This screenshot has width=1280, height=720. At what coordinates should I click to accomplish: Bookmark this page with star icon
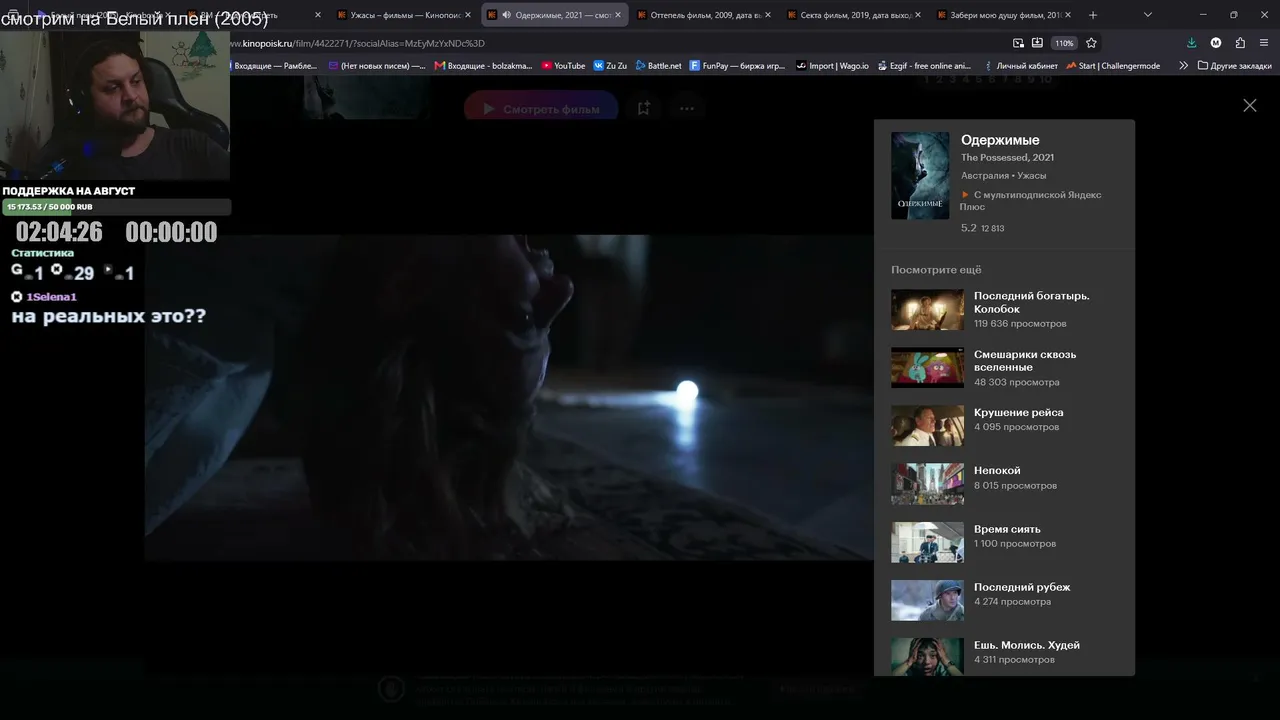click(1091, 43)
